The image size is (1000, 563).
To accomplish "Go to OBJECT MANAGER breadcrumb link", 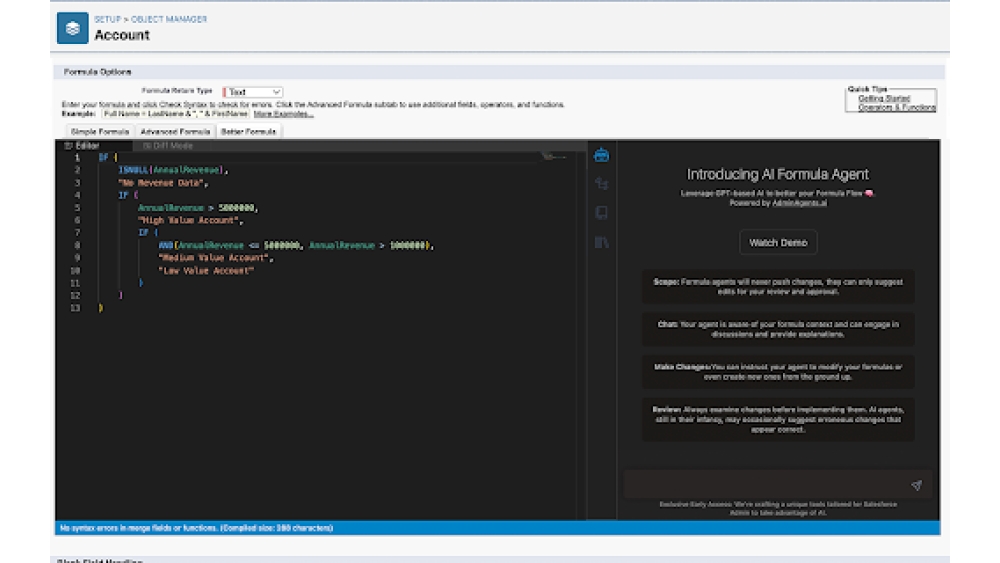I will coord(169,19).
